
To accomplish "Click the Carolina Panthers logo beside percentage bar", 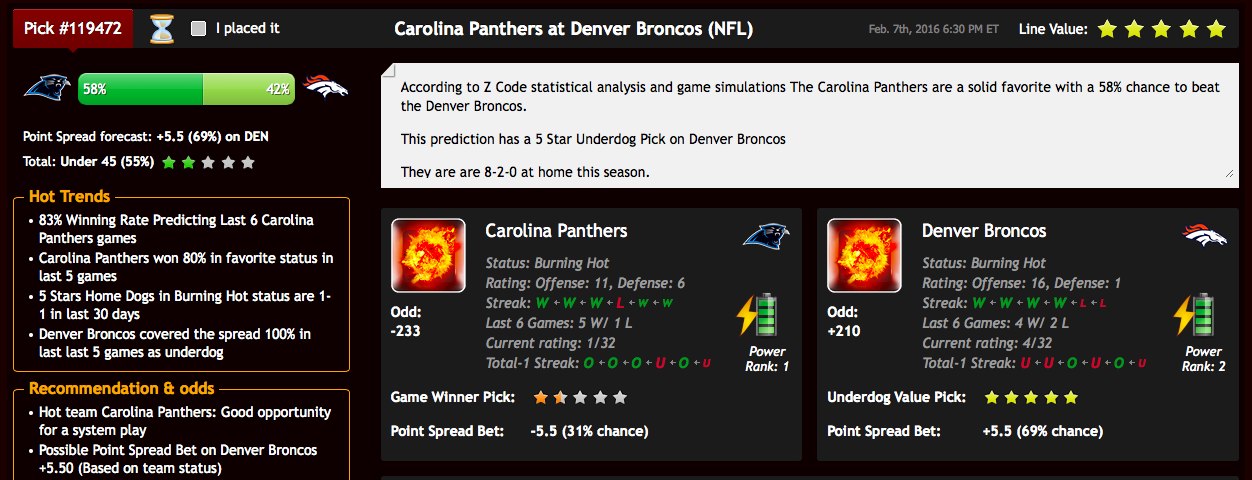I will tap(47, 89).
